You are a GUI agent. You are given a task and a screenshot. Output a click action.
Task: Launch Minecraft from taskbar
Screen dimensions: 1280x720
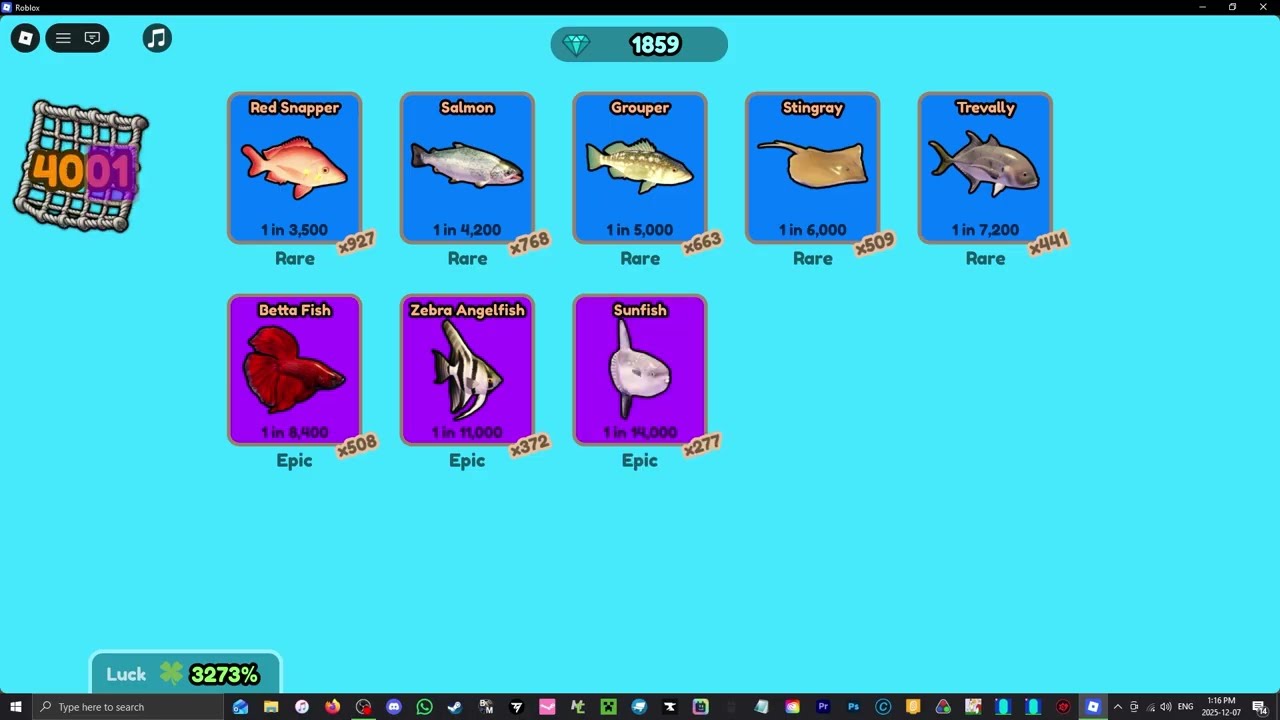pos(608,707)
